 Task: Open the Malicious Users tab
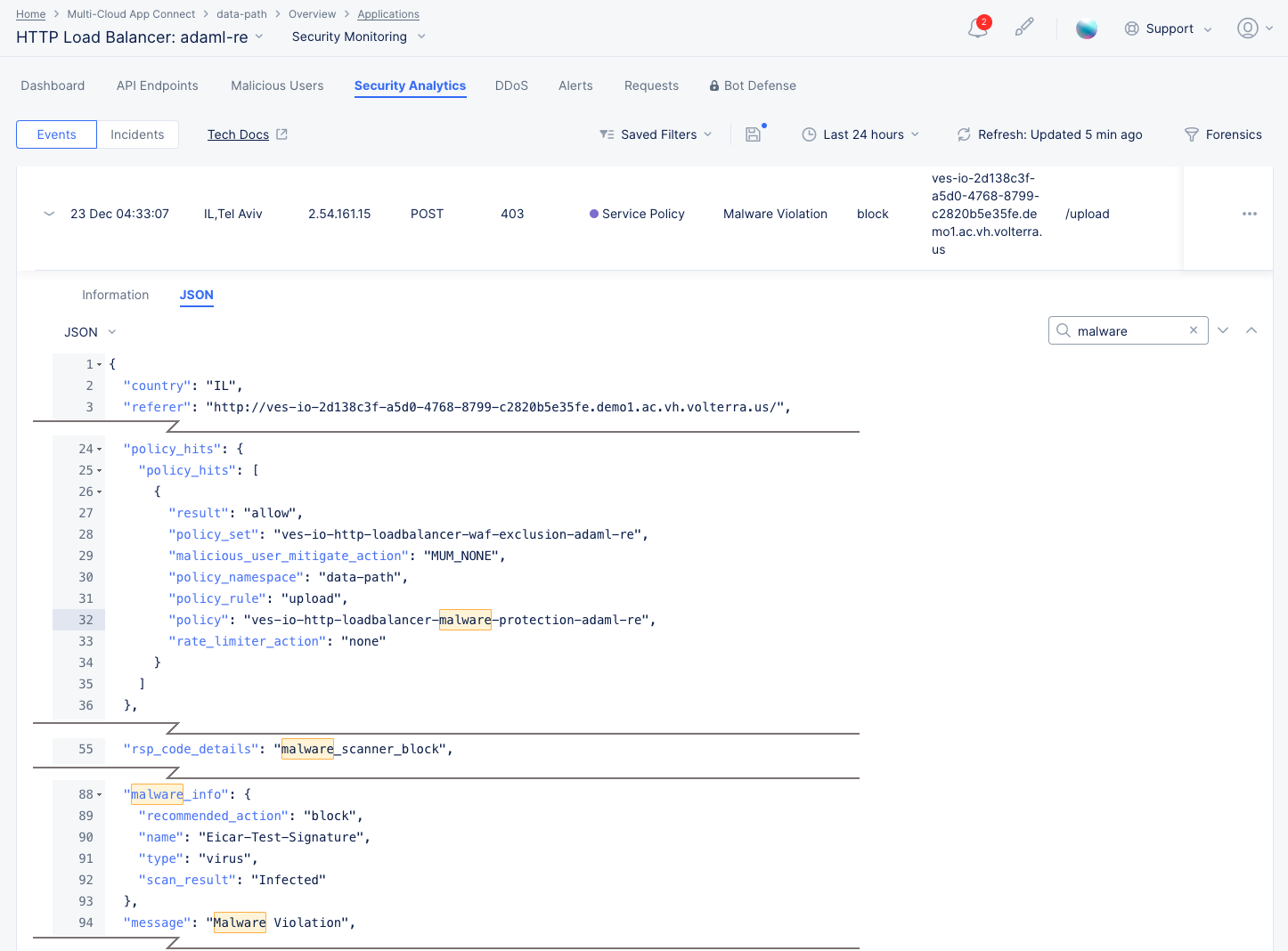point(277,85)
